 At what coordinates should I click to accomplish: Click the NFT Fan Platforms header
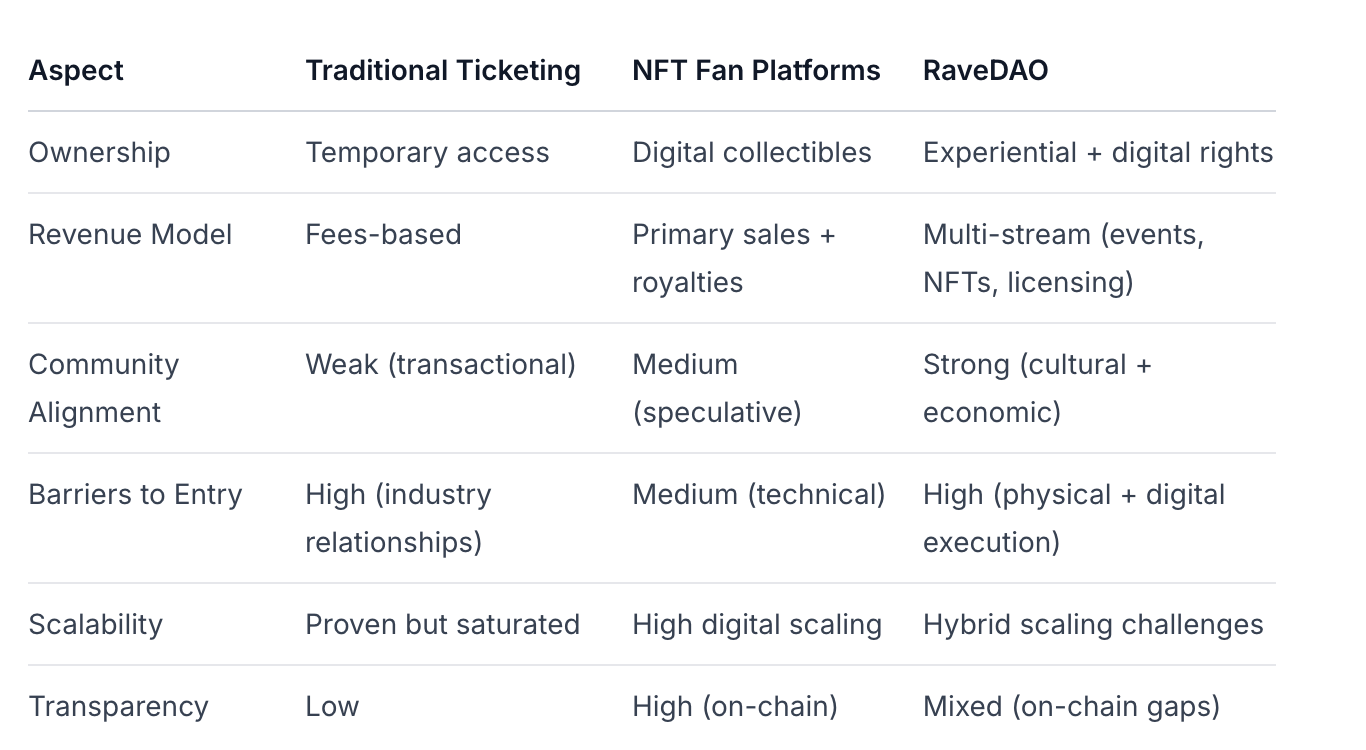pos(756,71)
